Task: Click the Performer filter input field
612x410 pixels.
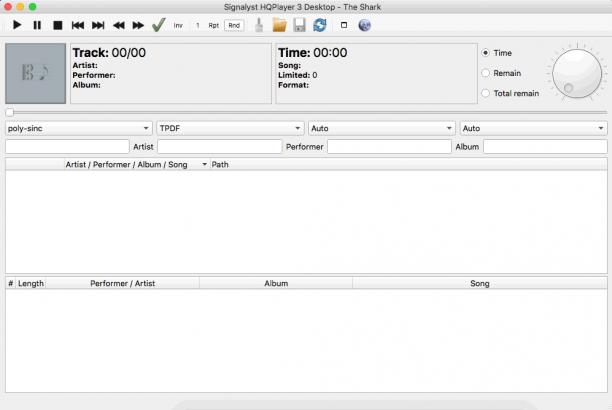Action: 389,147
